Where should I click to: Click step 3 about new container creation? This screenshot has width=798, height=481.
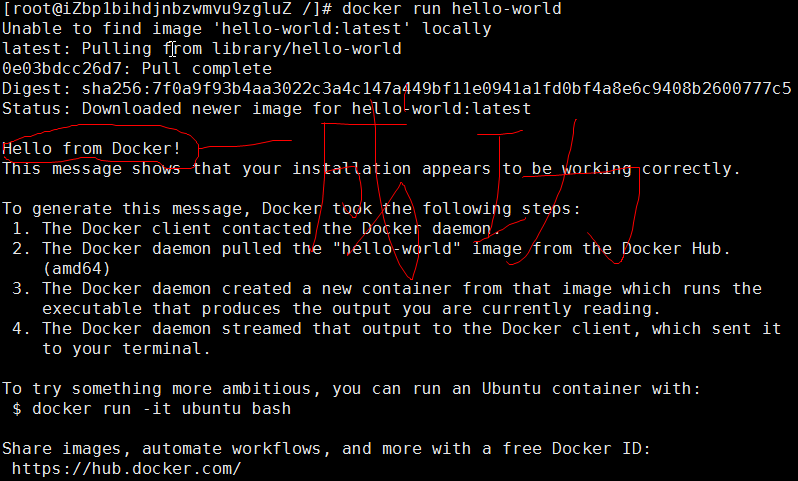point(387,299)
